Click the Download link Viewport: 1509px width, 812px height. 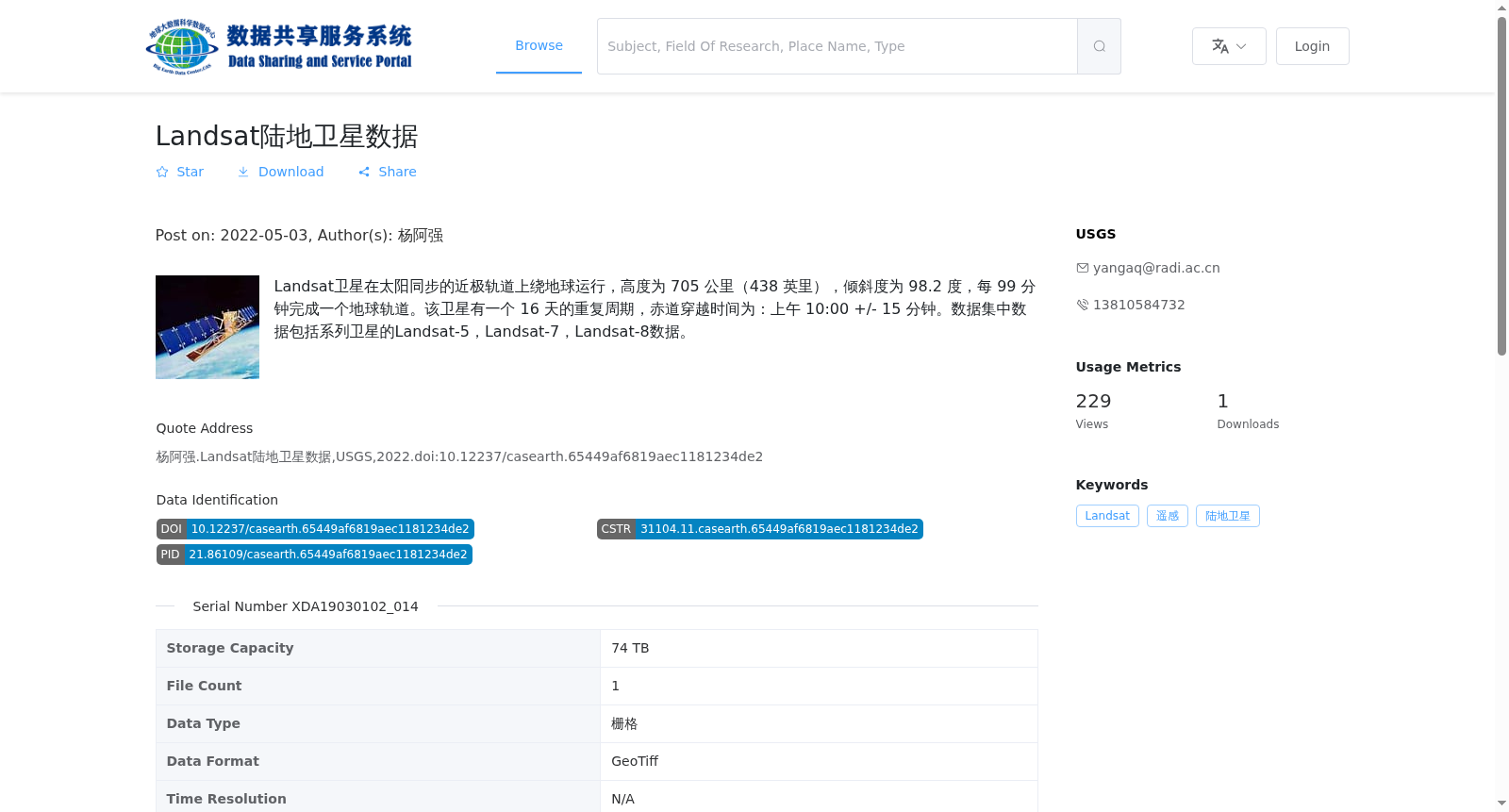280,172
